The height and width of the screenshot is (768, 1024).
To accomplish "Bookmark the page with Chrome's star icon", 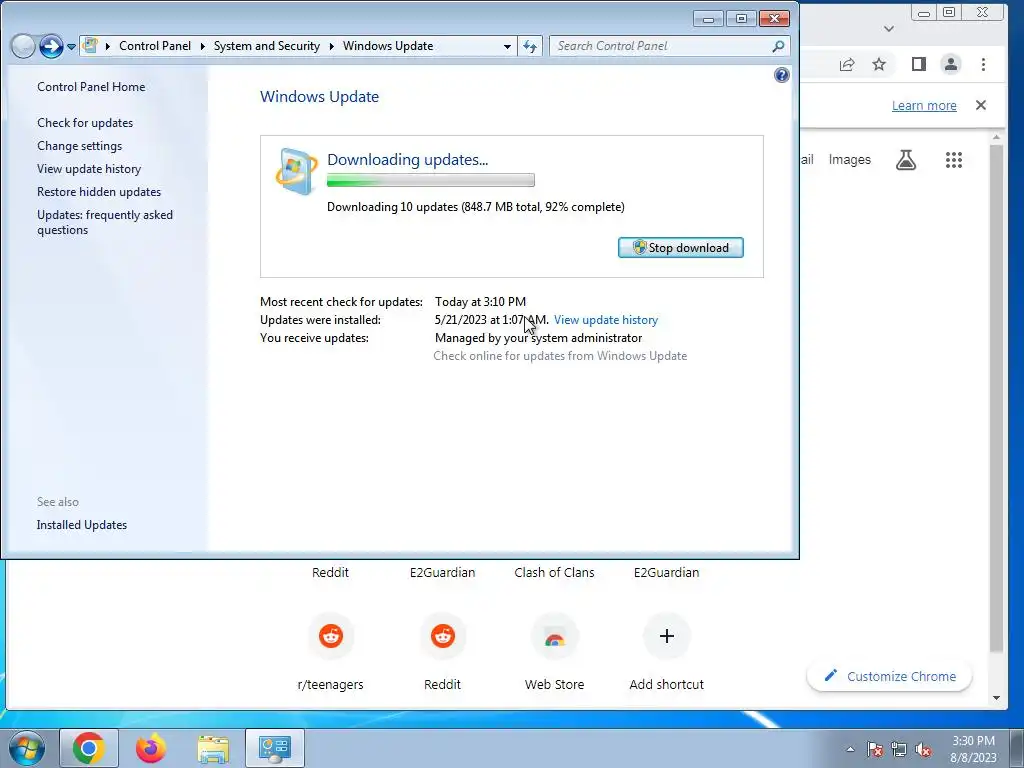I will click(x=879, y=64).
